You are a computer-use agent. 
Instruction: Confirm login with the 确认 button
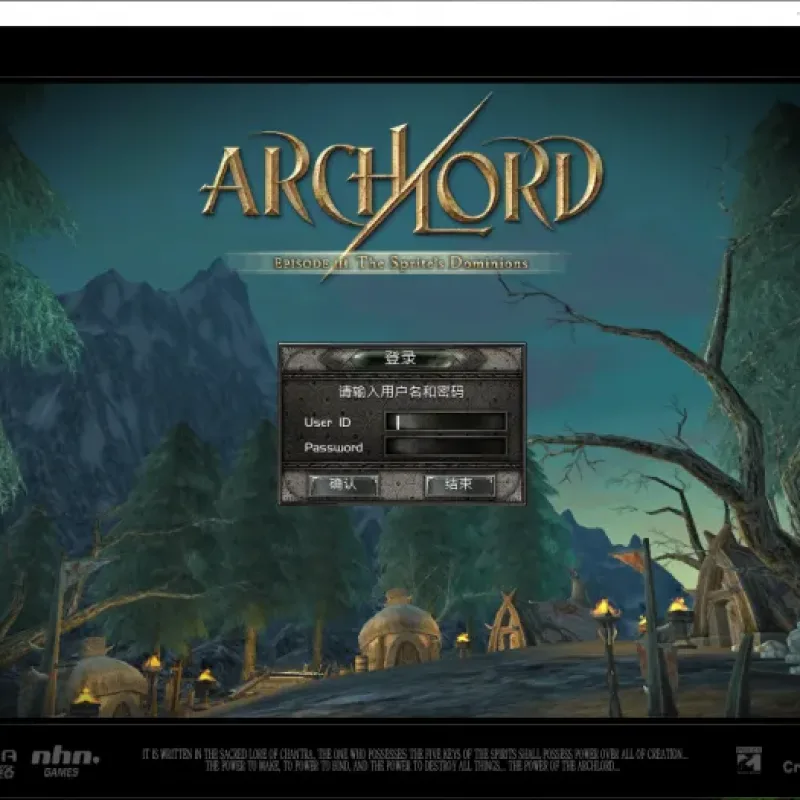343,485
